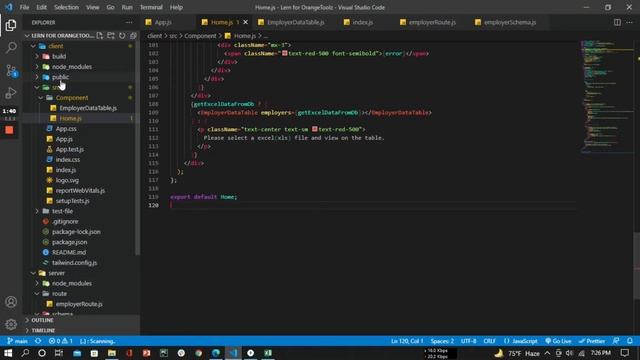Click the New File icon in Explorer

(100, 36)
